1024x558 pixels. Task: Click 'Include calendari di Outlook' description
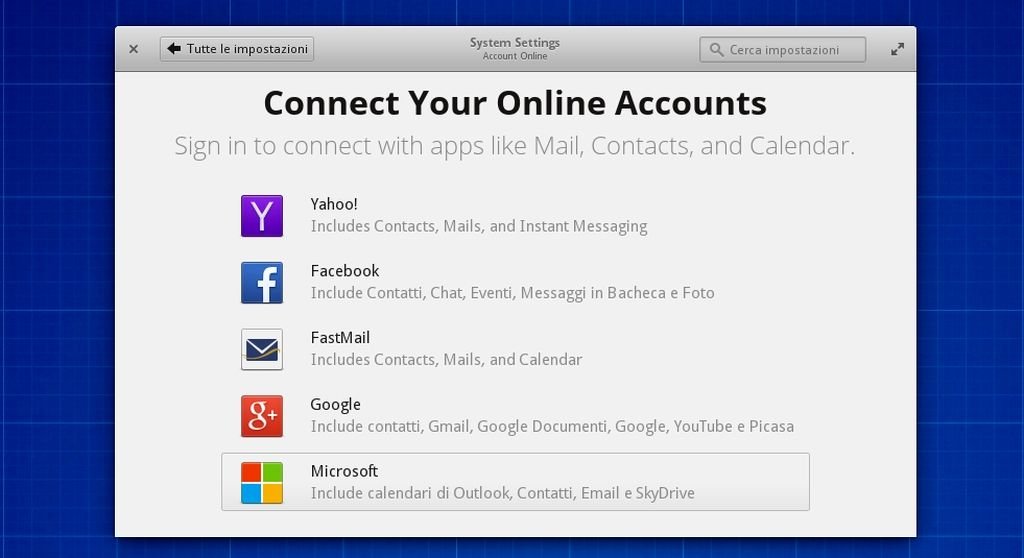pos(502,493)
